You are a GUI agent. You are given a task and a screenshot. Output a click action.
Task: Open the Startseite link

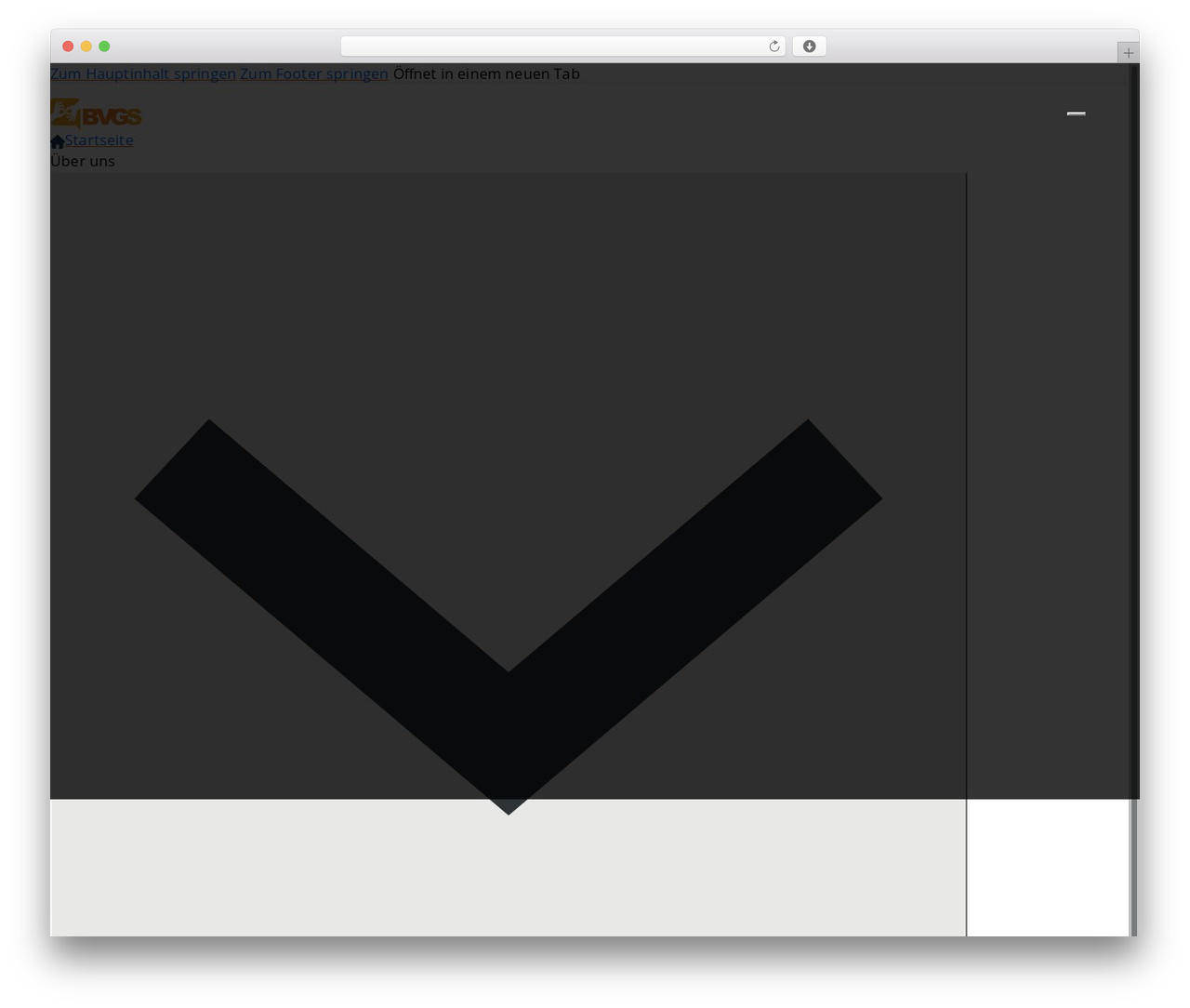[x=99, y=140]
